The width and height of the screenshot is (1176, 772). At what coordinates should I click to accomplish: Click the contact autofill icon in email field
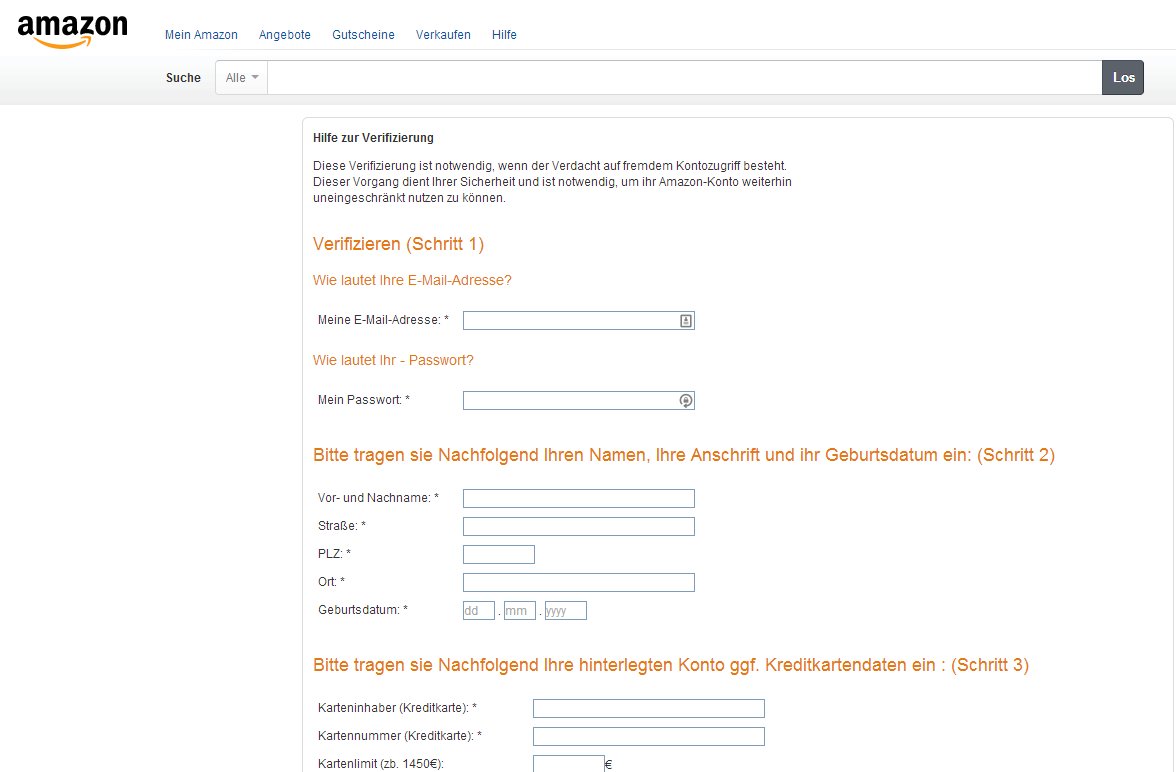coord(686,320)
